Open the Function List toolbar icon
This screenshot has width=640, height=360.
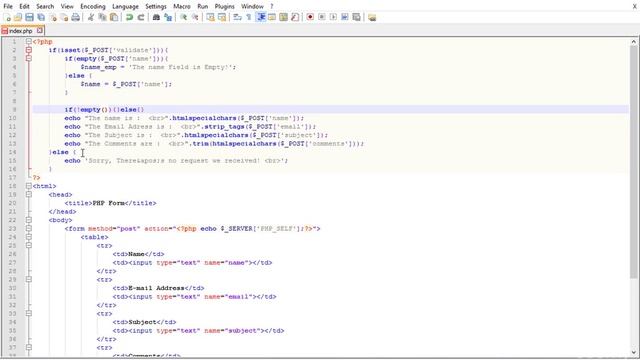(295, 17)
